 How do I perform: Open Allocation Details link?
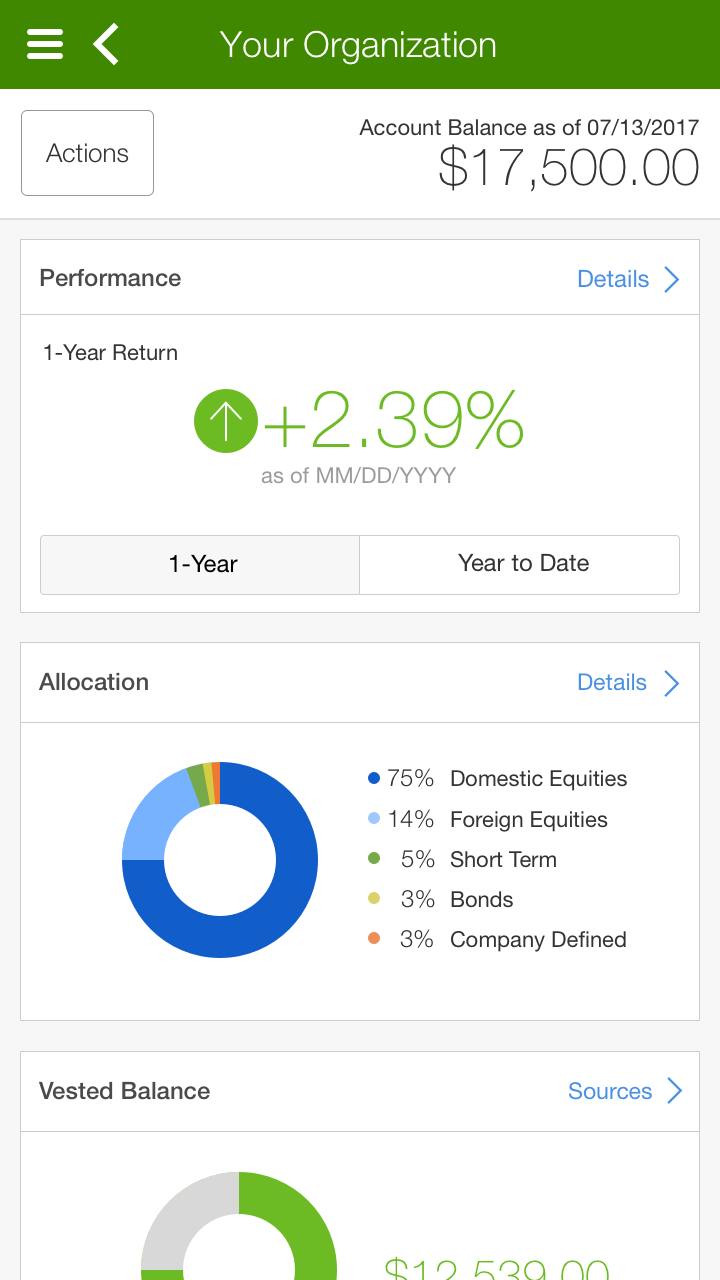tap(612, 683)
